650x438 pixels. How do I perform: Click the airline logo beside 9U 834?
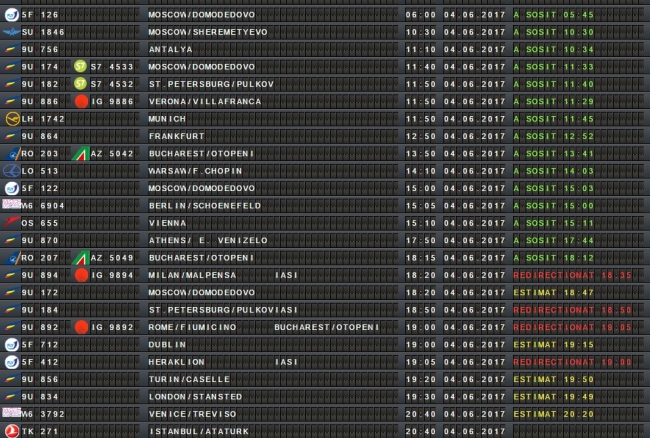(11, 397)
